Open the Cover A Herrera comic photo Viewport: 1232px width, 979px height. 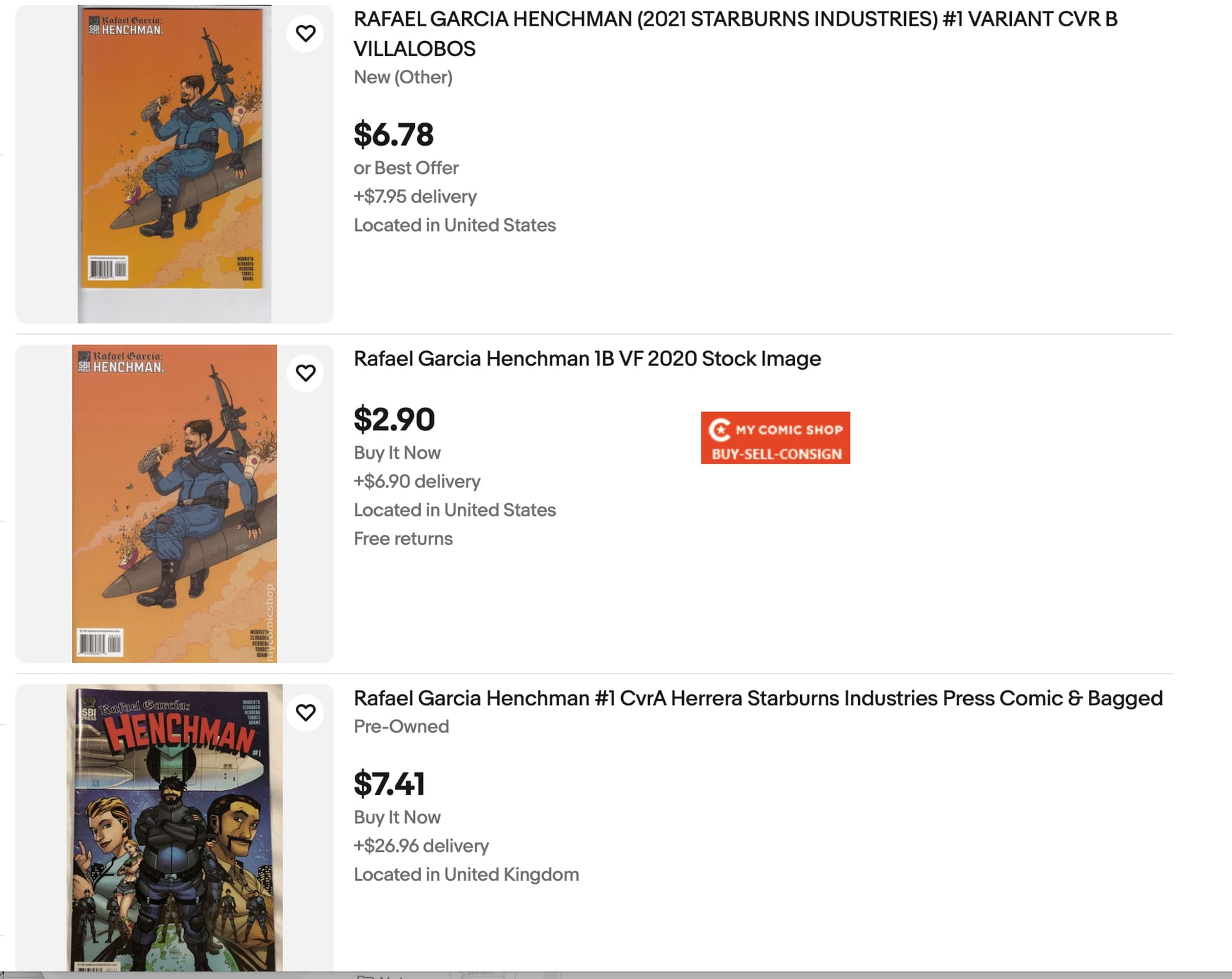tap(175, 828)
